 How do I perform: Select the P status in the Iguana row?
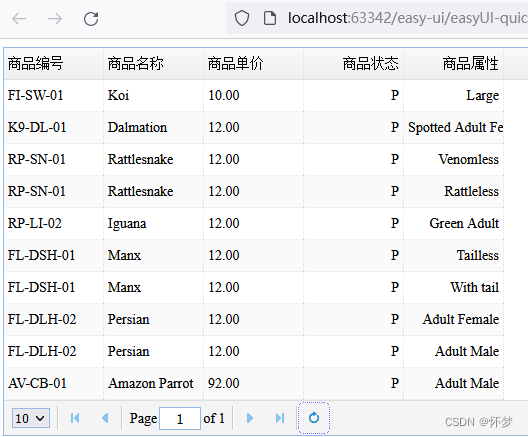click(x=354, y=223)
